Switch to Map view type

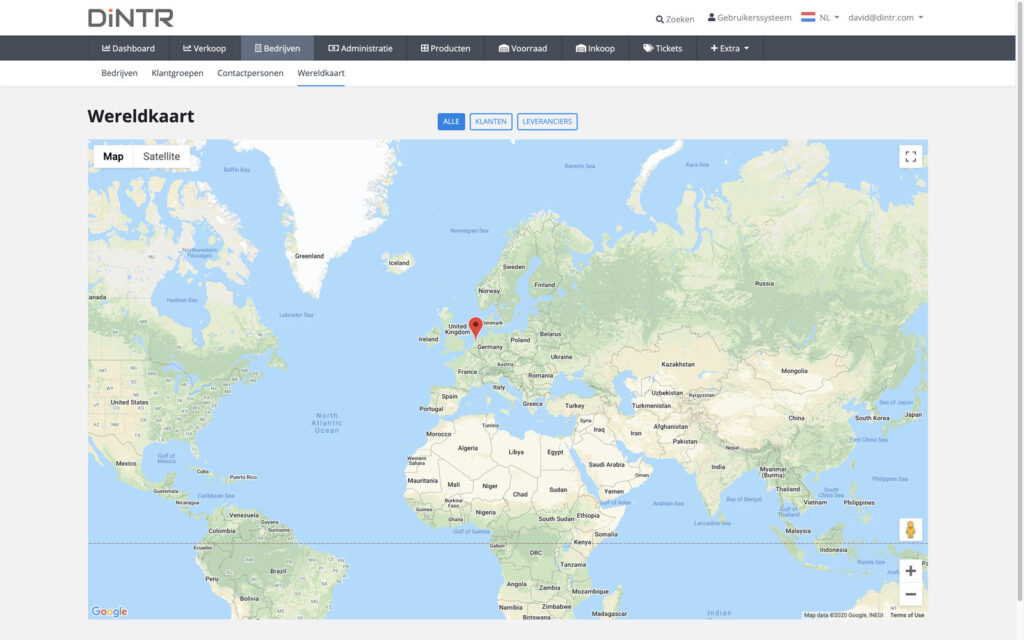[113, 157]
